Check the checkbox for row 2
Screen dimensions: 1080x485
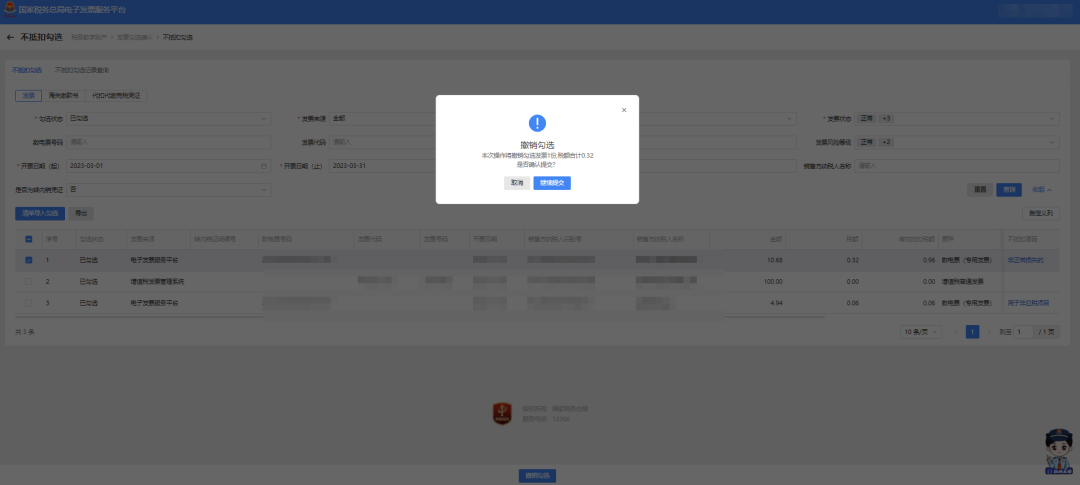pos(28,282)
